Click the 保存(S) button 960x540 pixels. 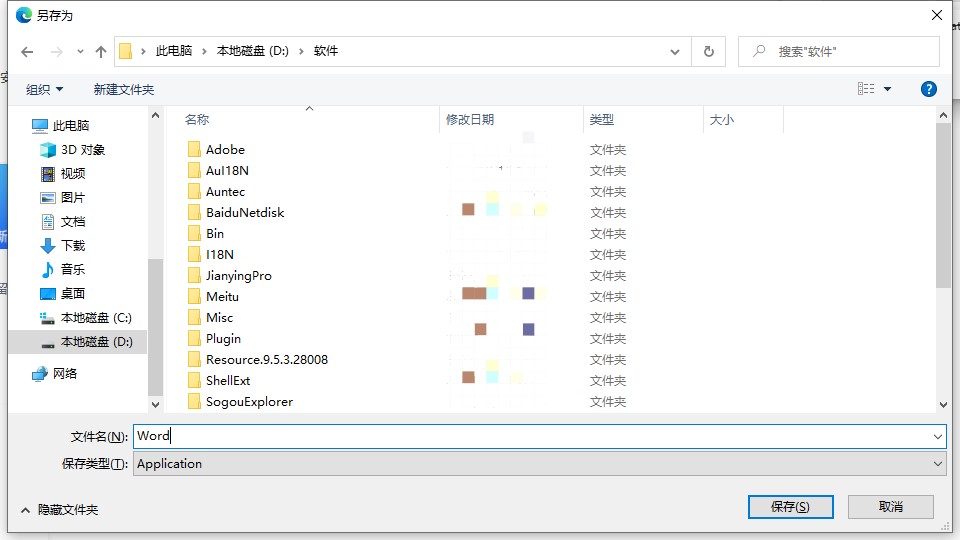click(789, 506)
